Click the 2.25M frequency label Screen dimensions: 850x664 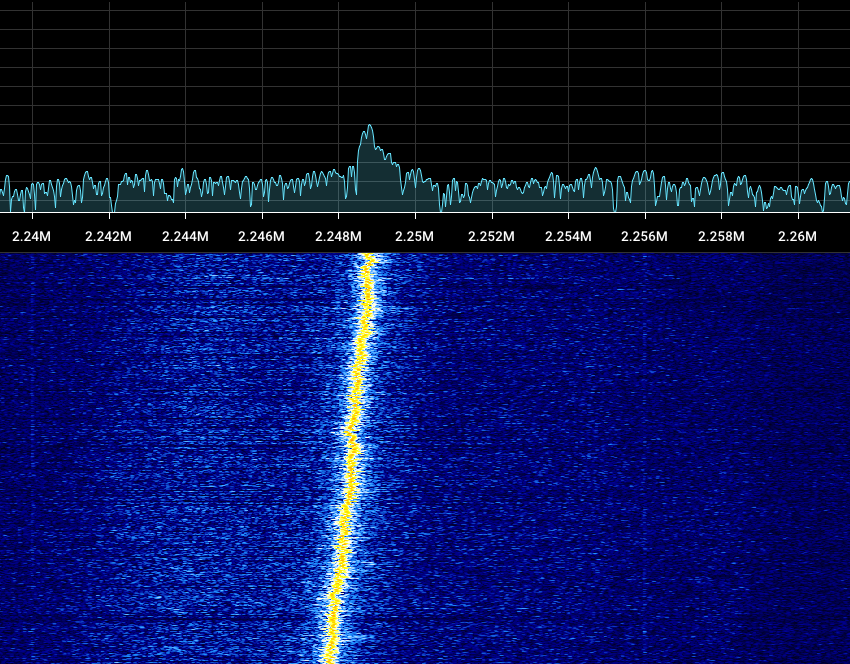pyautogui.click(x=415, y=237)
